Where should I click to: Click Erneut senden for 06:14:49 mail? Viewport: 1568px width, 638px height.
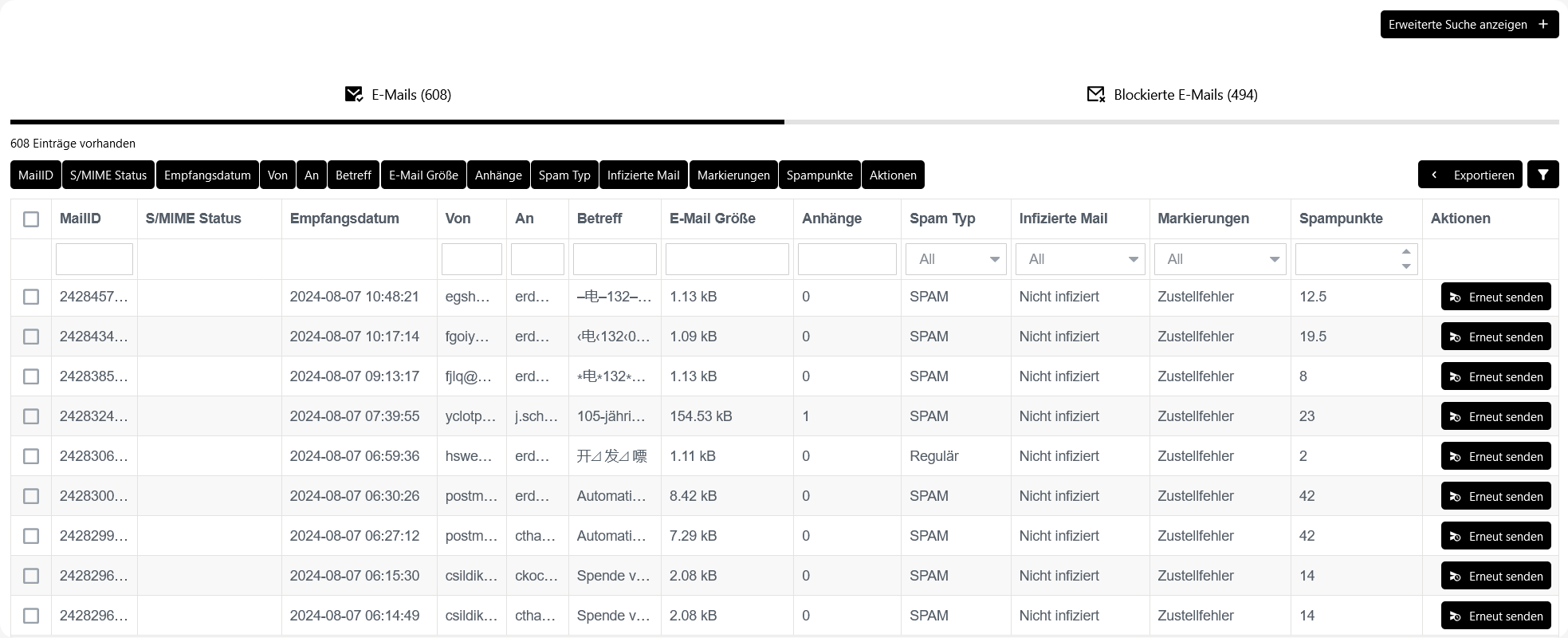tap(1495, 616)
